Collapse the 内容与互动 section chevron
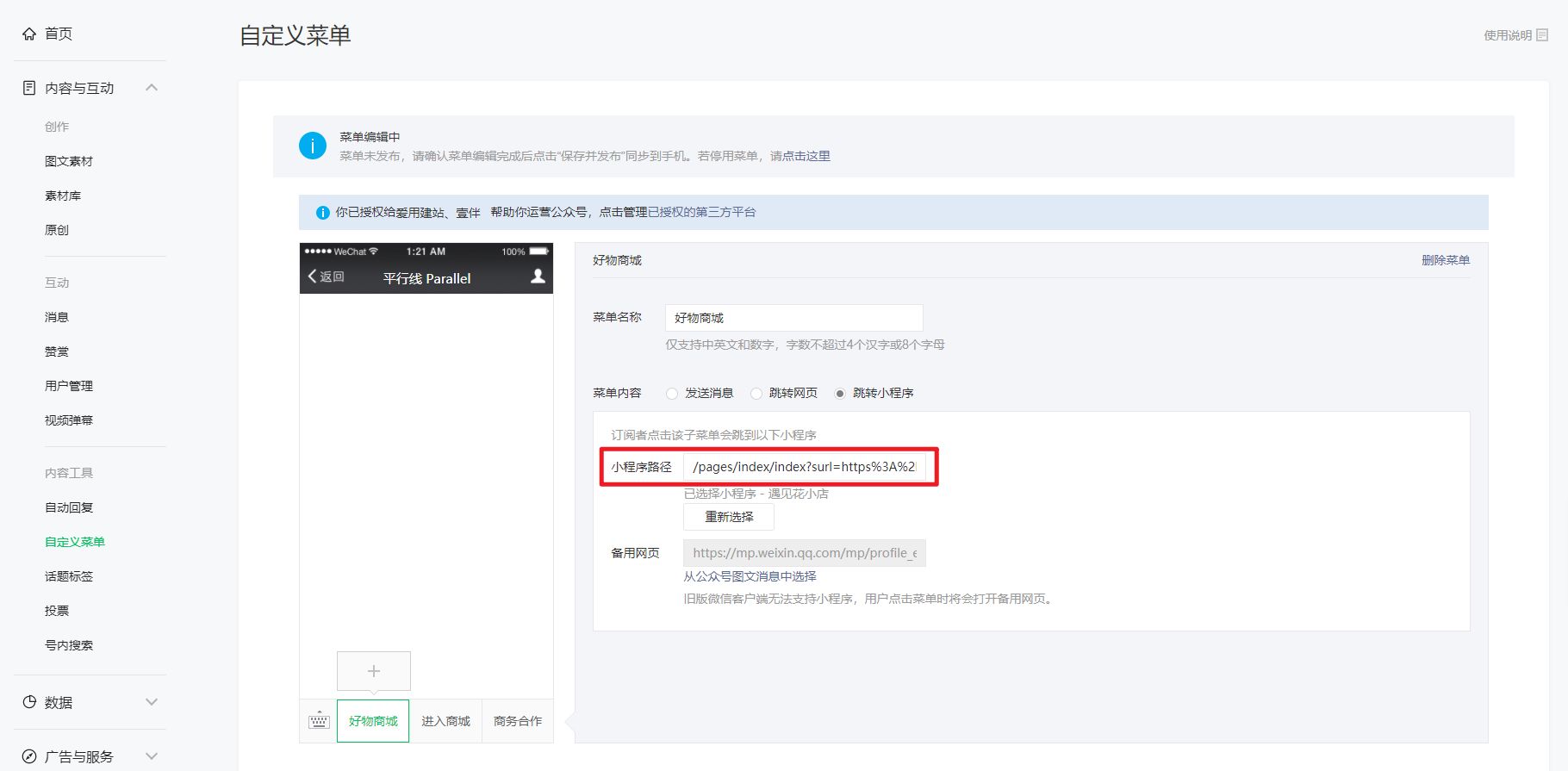Screen dimensions: 1568x771 point(152,88)
